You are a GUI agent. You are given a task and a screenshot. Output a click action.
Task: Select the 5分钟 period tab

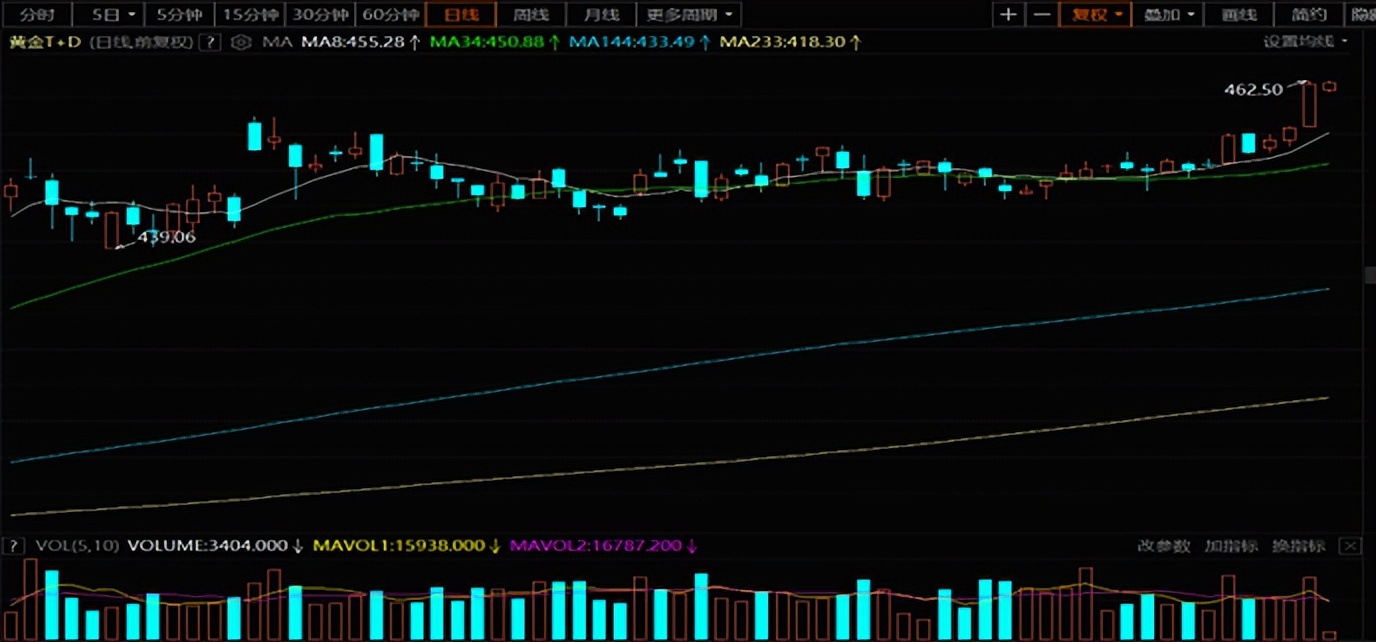click(179, 15)
